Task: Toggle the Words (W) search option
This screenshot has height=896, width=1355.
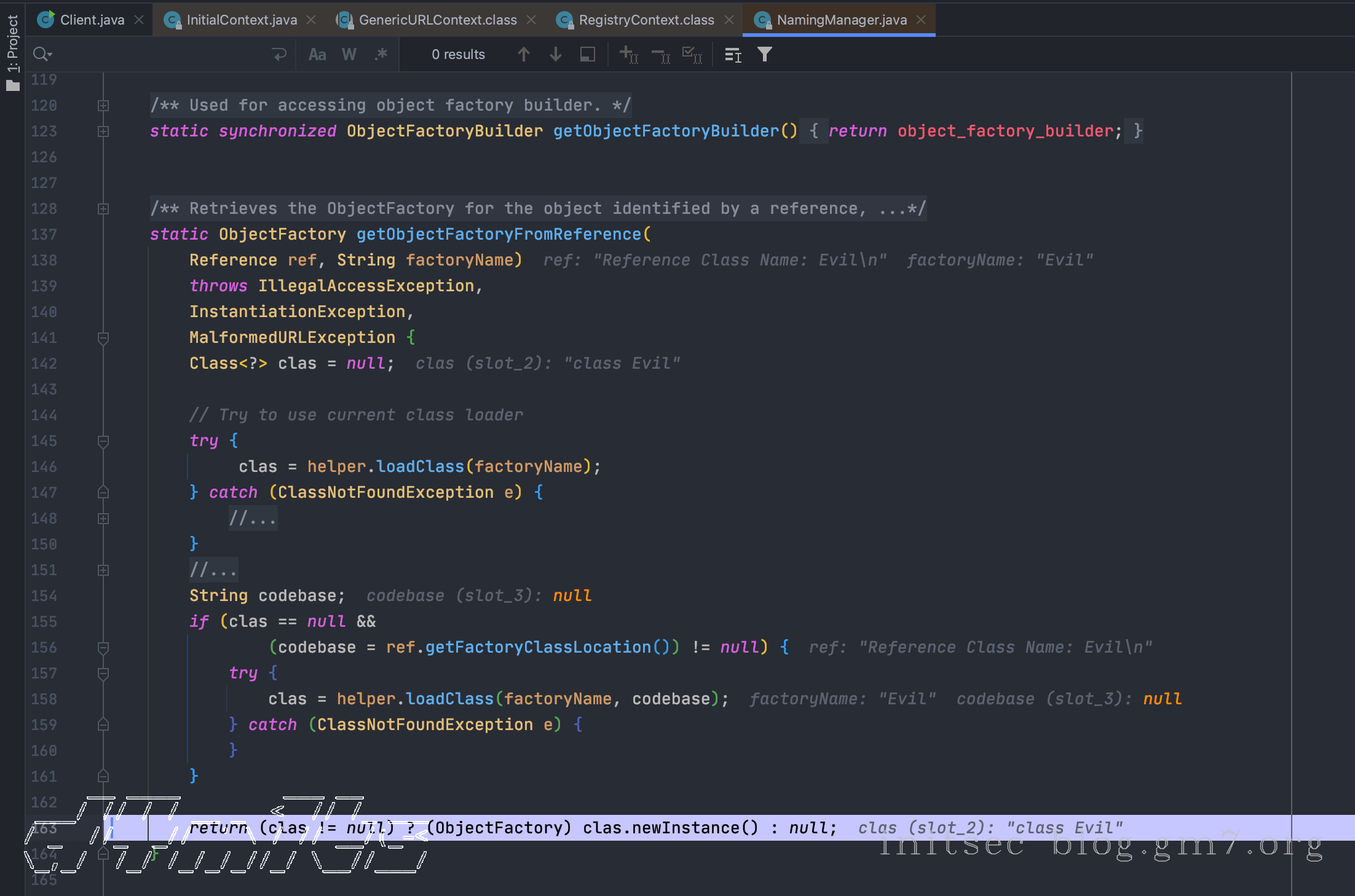Action: [349, 55]
